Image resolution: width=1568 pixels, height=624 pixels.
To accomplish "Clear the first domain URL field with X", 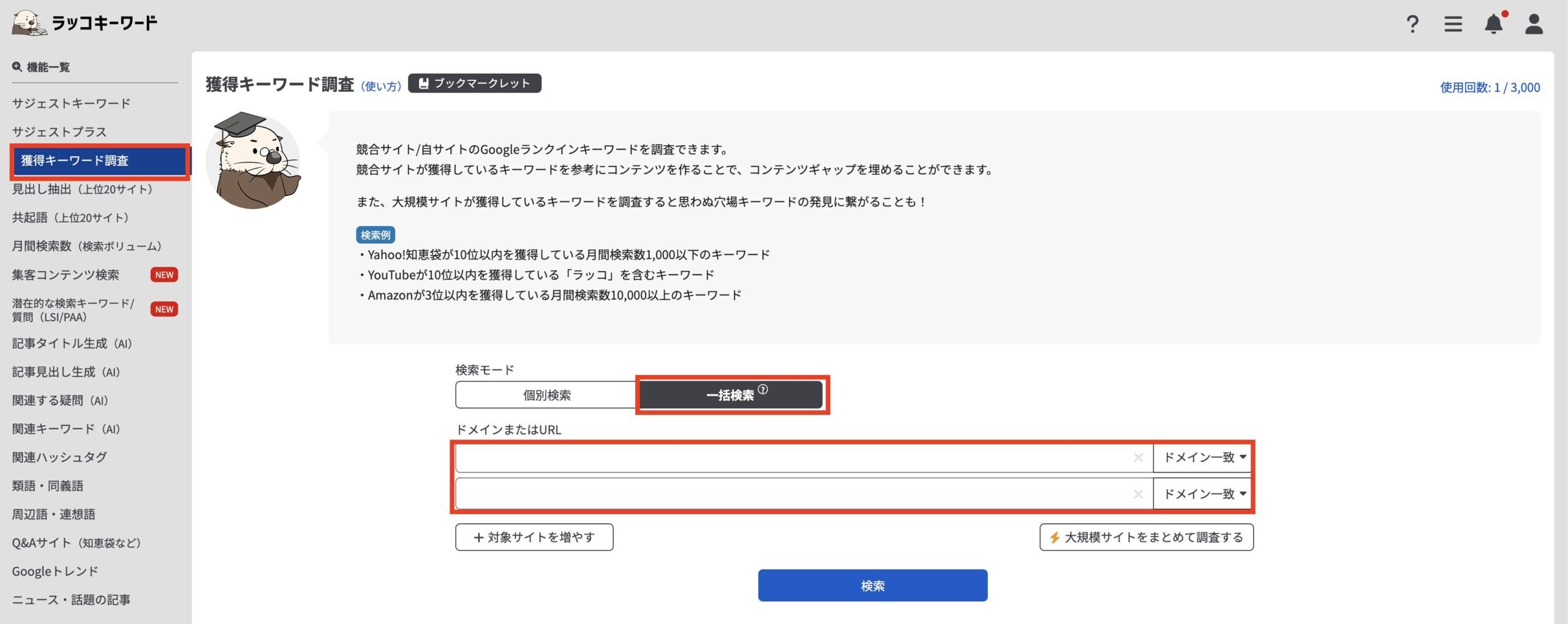I will click(1138, 457).
